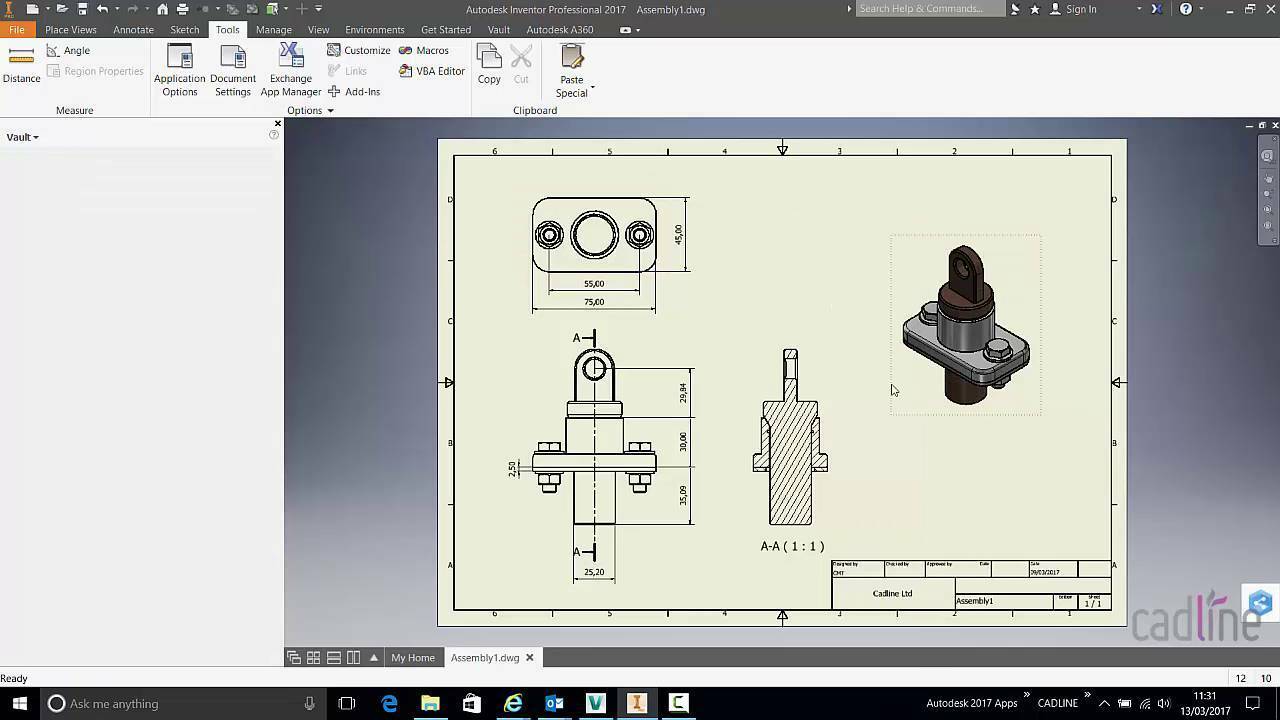Viewport: 1280px width, 720px height.
Task: Switch to the My Home document tab
Action: pyautogui.click(x=413, y=657)
